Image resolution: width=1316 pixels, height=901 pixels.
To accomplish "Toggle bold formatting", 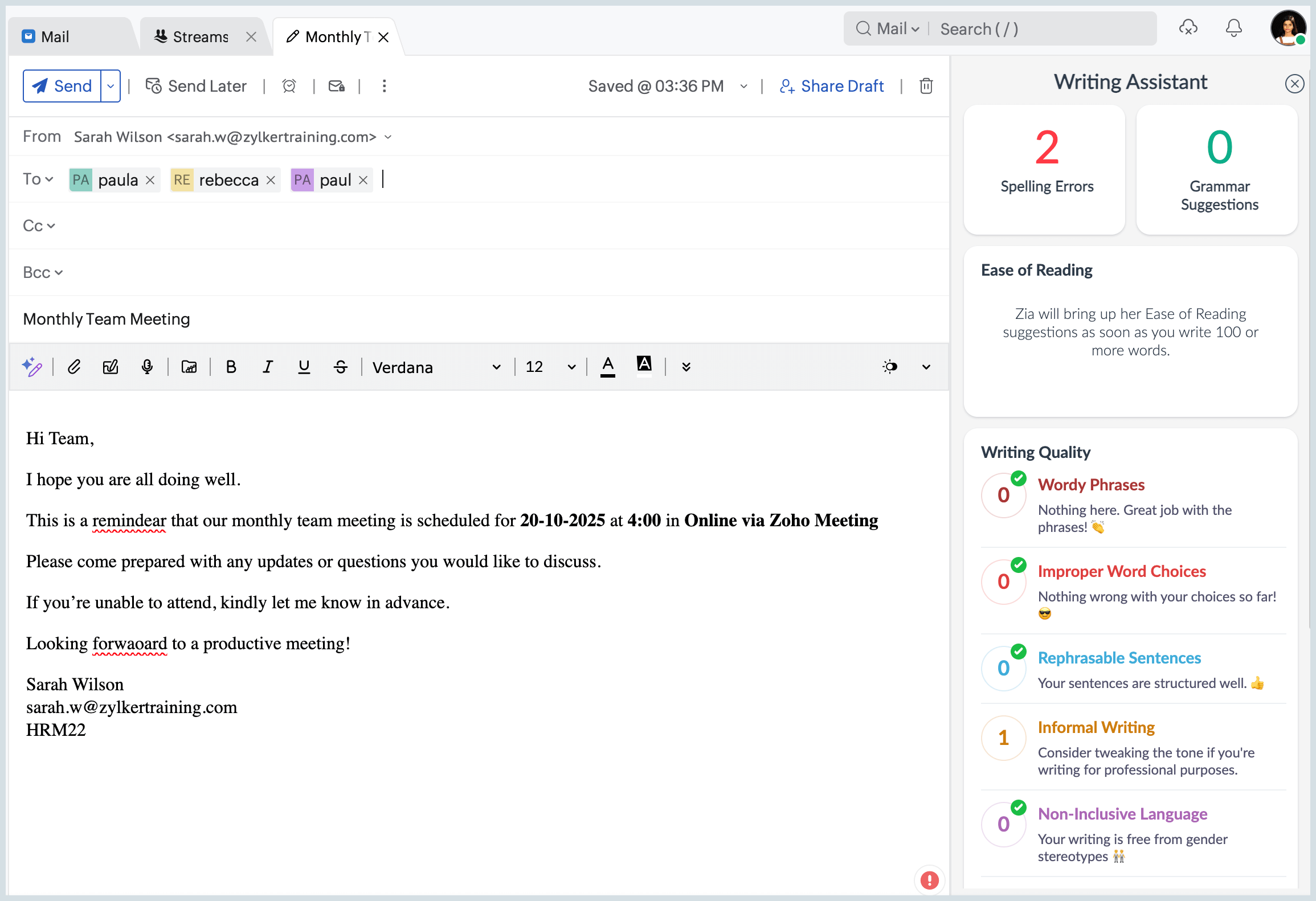I will pyautogui.click(x=231, y=367).
